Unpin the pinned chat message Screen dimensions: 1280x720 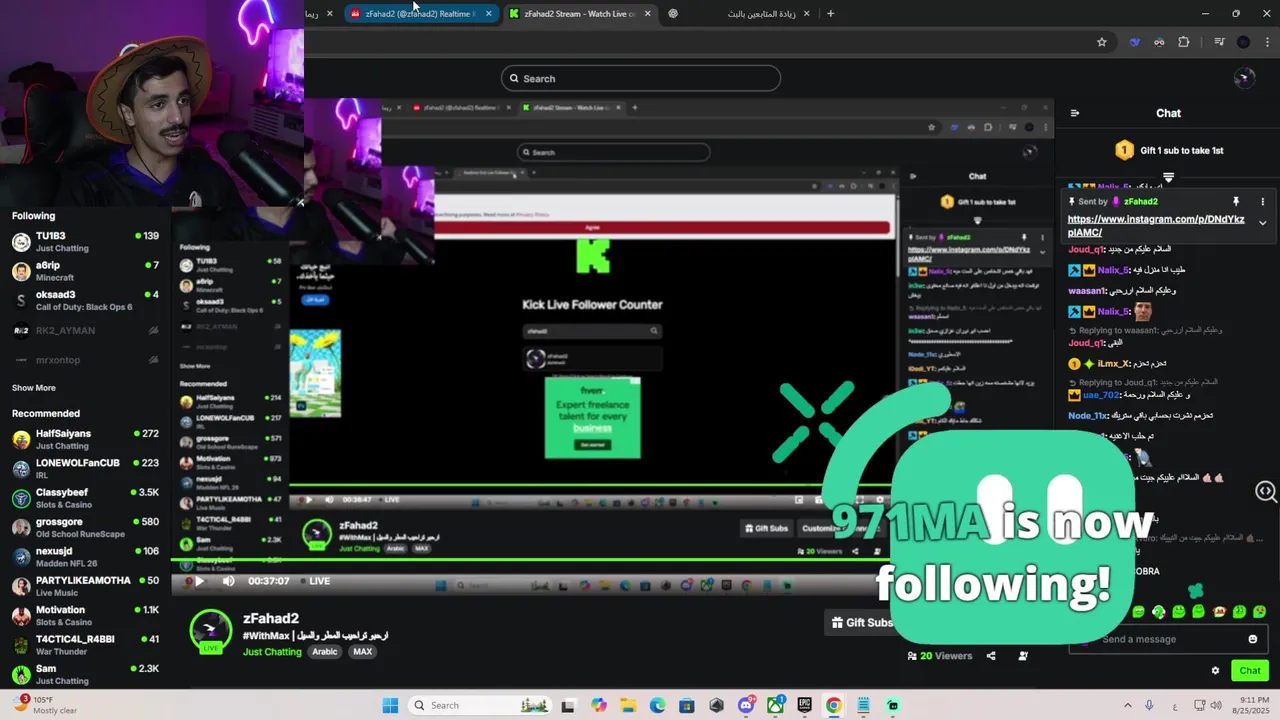point(1236,202)
